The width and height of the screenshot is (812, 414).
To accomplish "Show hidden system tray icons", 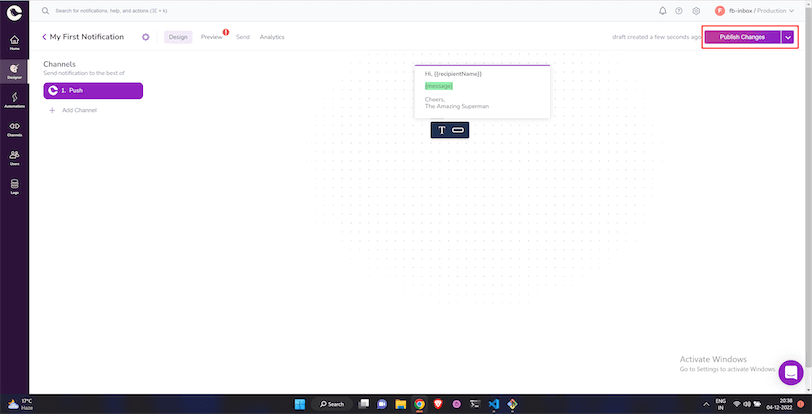I will [705, 404].
